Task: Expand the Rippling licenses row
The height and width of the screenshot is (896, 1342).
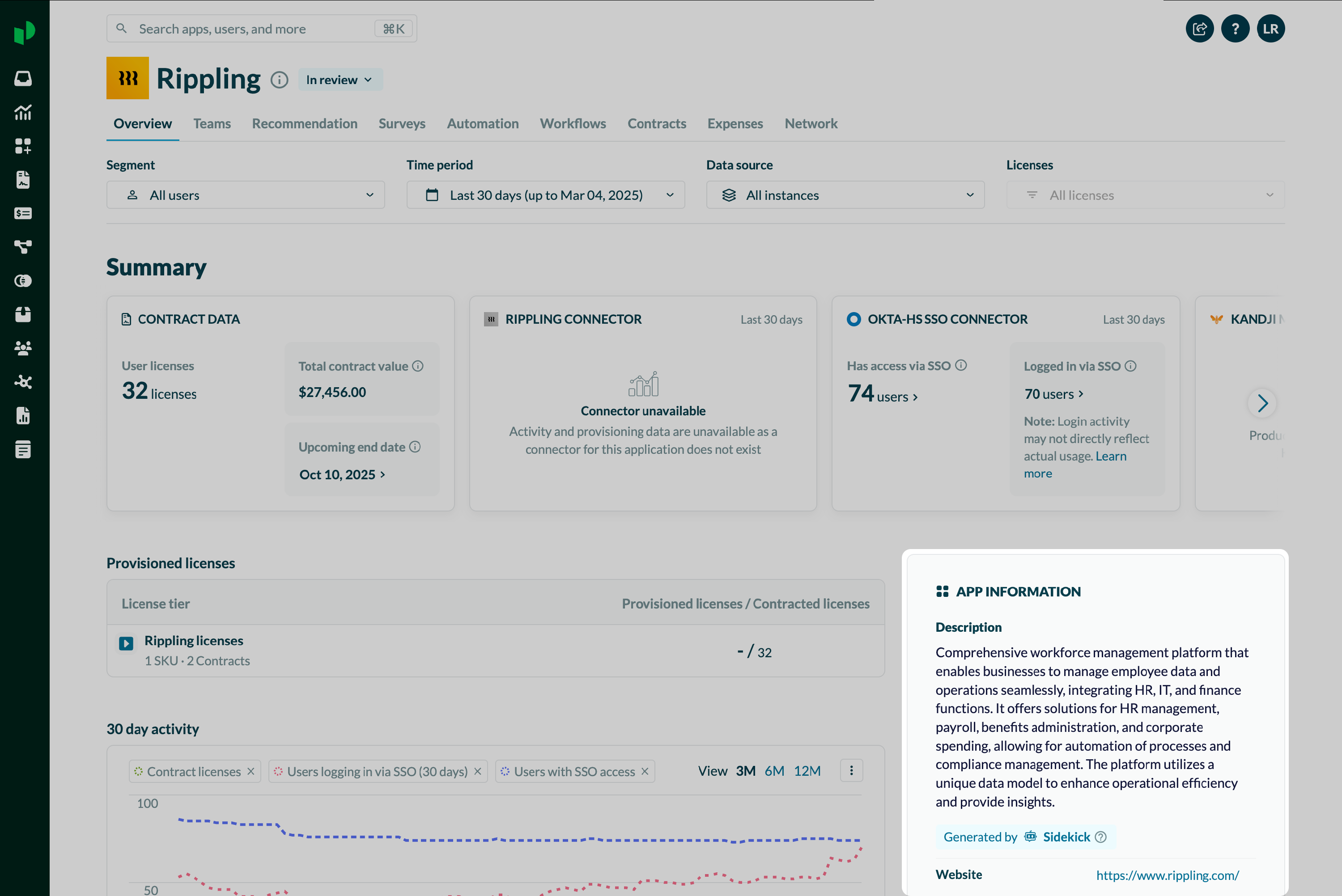Action: 126,643
